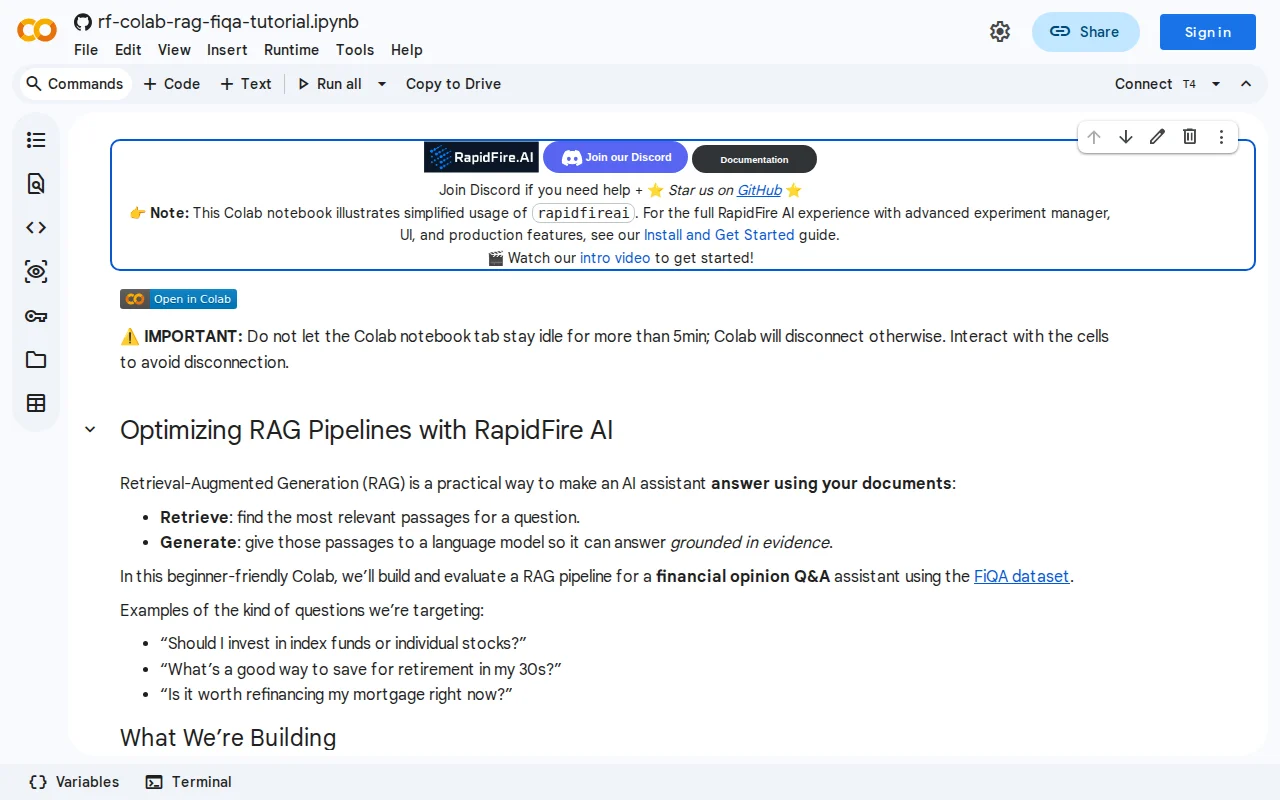Click the rapidfireai inline code text

[x=584, y=213]
